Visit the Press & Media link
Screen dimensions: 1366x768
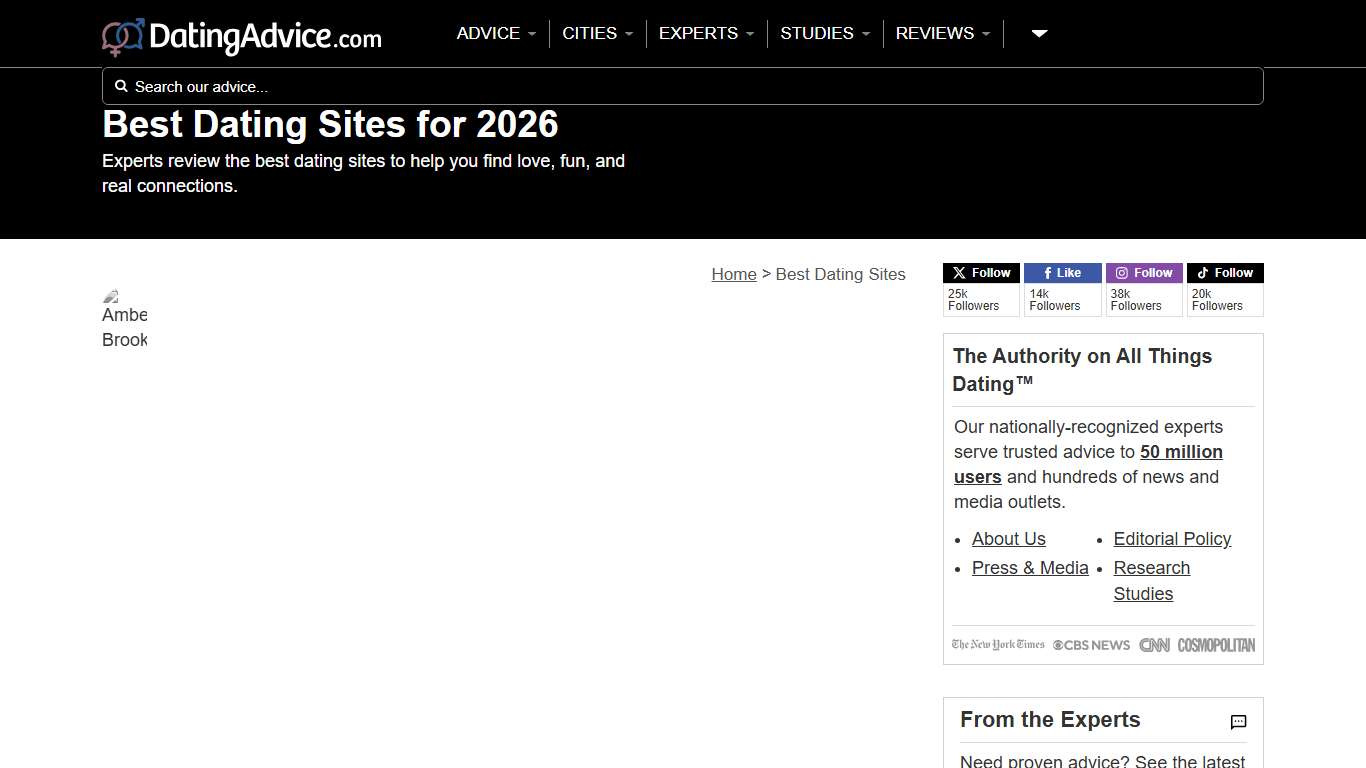click(1030, 568)
